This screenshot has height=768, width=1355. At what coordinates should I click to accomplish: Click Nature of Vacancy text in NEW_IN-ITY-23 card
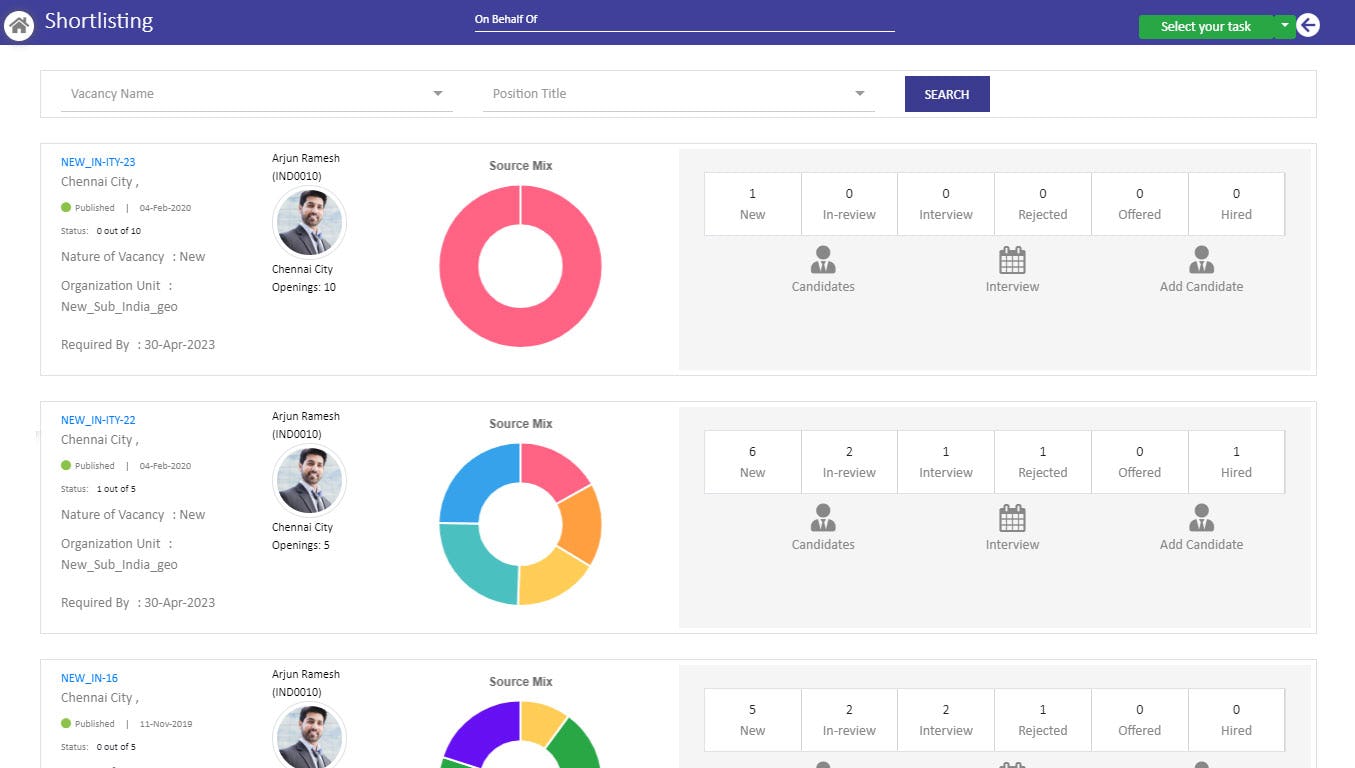click(133, 257)
